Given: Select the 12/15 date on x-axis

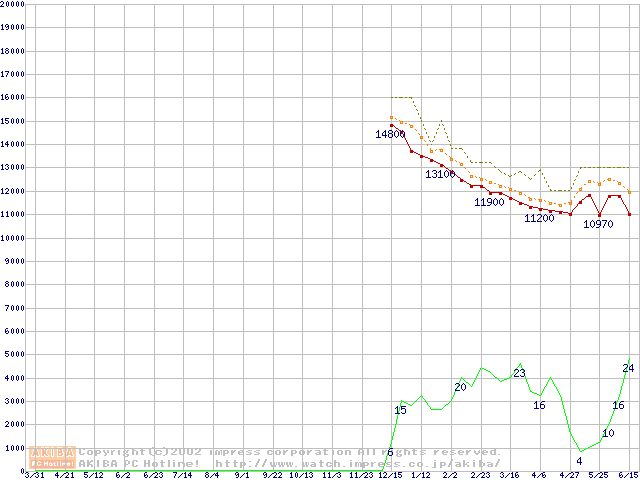Looking at the screenshot, I should pyautogui.click(x=389, y=475).
